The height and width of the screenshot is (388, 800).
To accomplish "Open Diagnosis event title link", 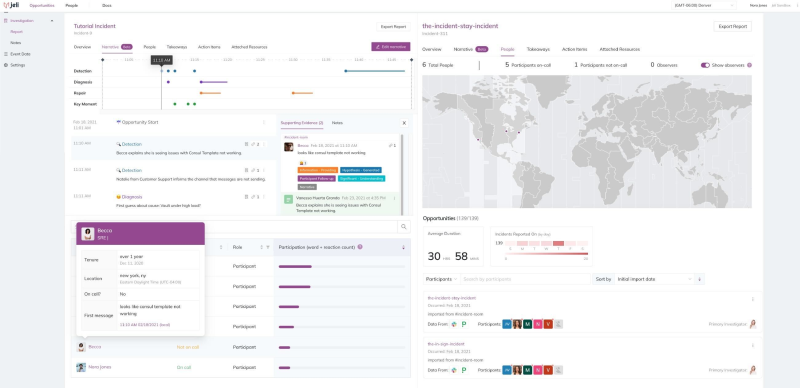I will point(132,197).
